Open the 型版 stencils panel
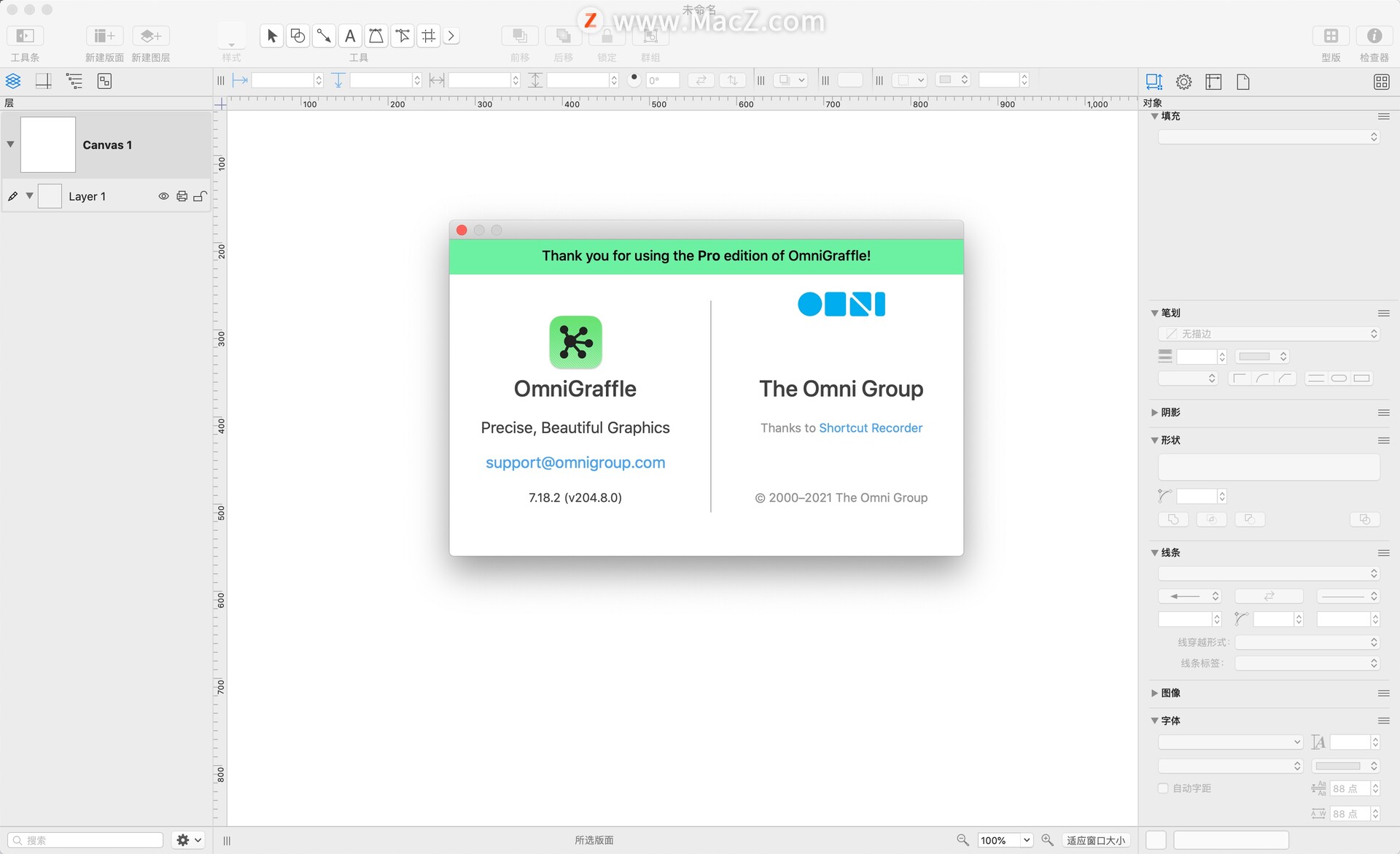 point(1331,36)
